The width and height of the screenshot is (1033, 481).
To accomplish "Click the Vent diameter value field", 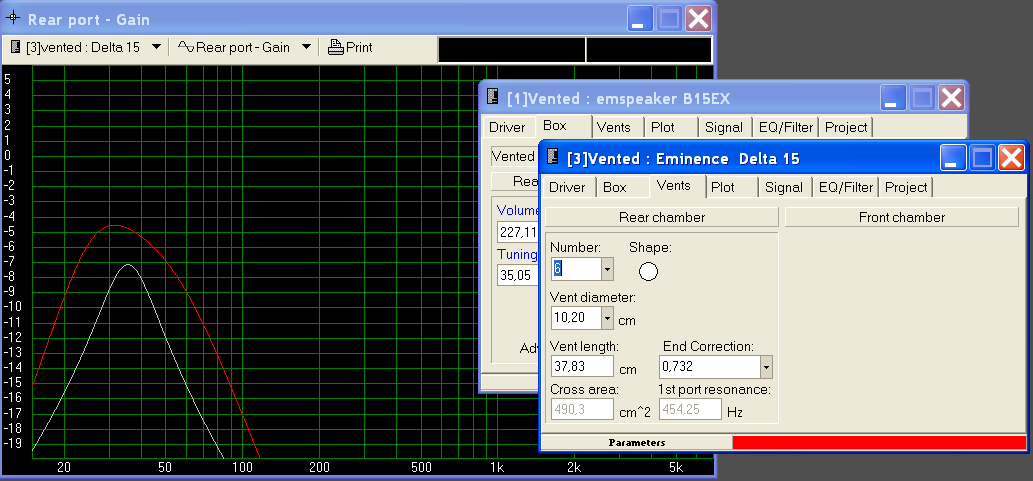I will click(576, 318).
